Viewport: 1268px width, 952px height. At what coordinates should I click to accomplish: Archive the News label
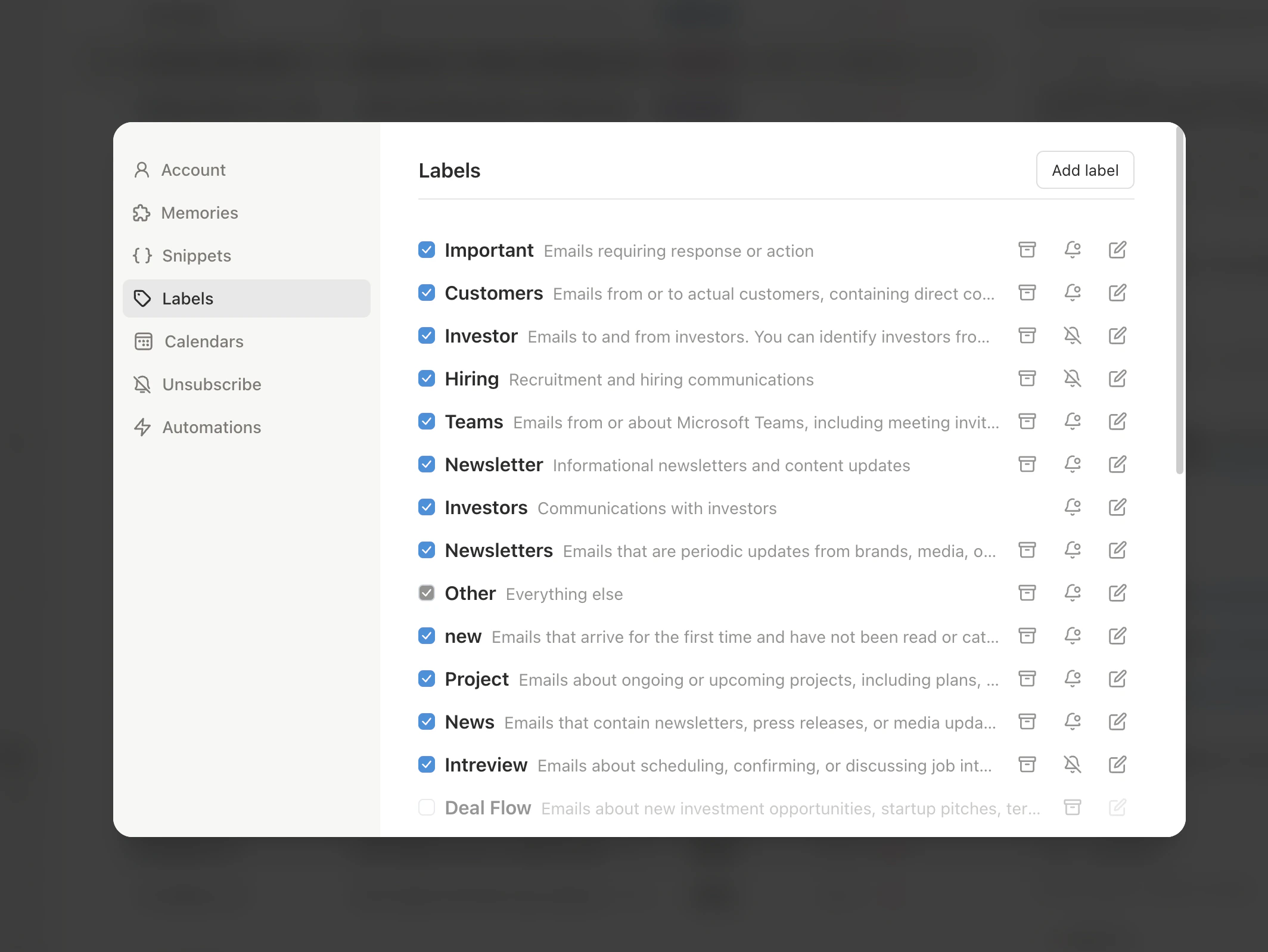click(x=1027, y=722)
